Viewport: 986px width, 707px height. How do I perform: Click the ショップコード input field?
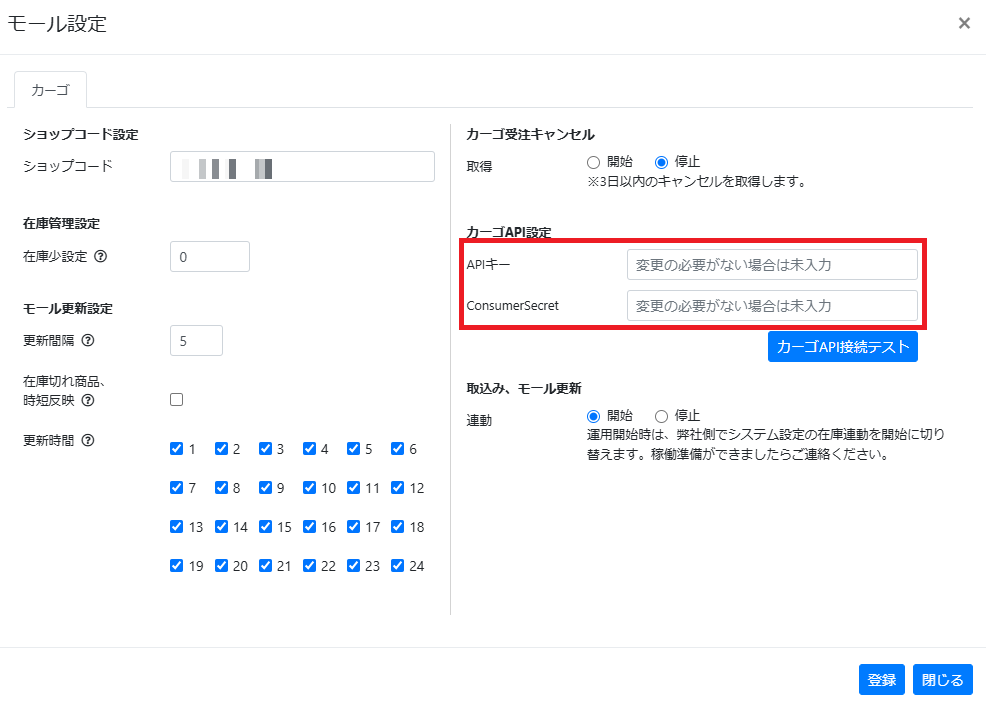[302, 167]
